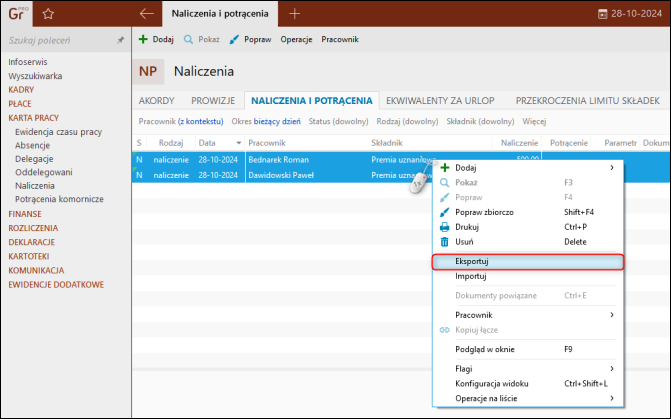
Task: Click the printer icon beside Drukuj
Action: 445,227
